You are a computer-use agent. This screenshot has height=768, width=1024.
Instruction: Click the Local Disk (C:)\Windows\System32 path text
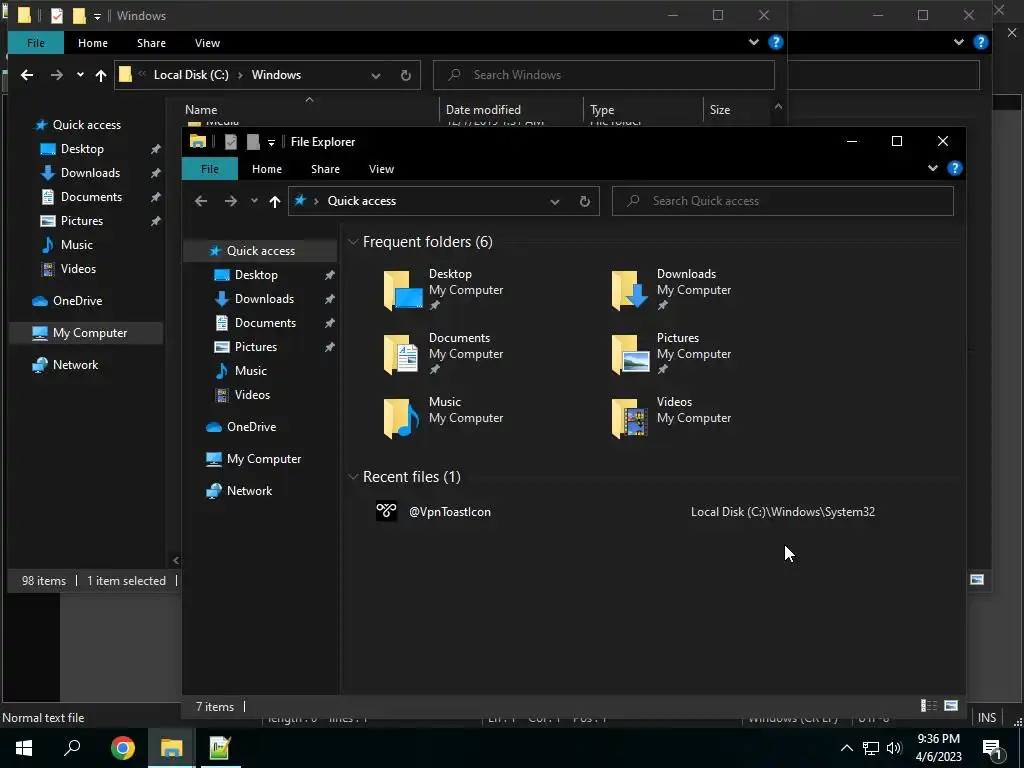[x=783, y=511]
